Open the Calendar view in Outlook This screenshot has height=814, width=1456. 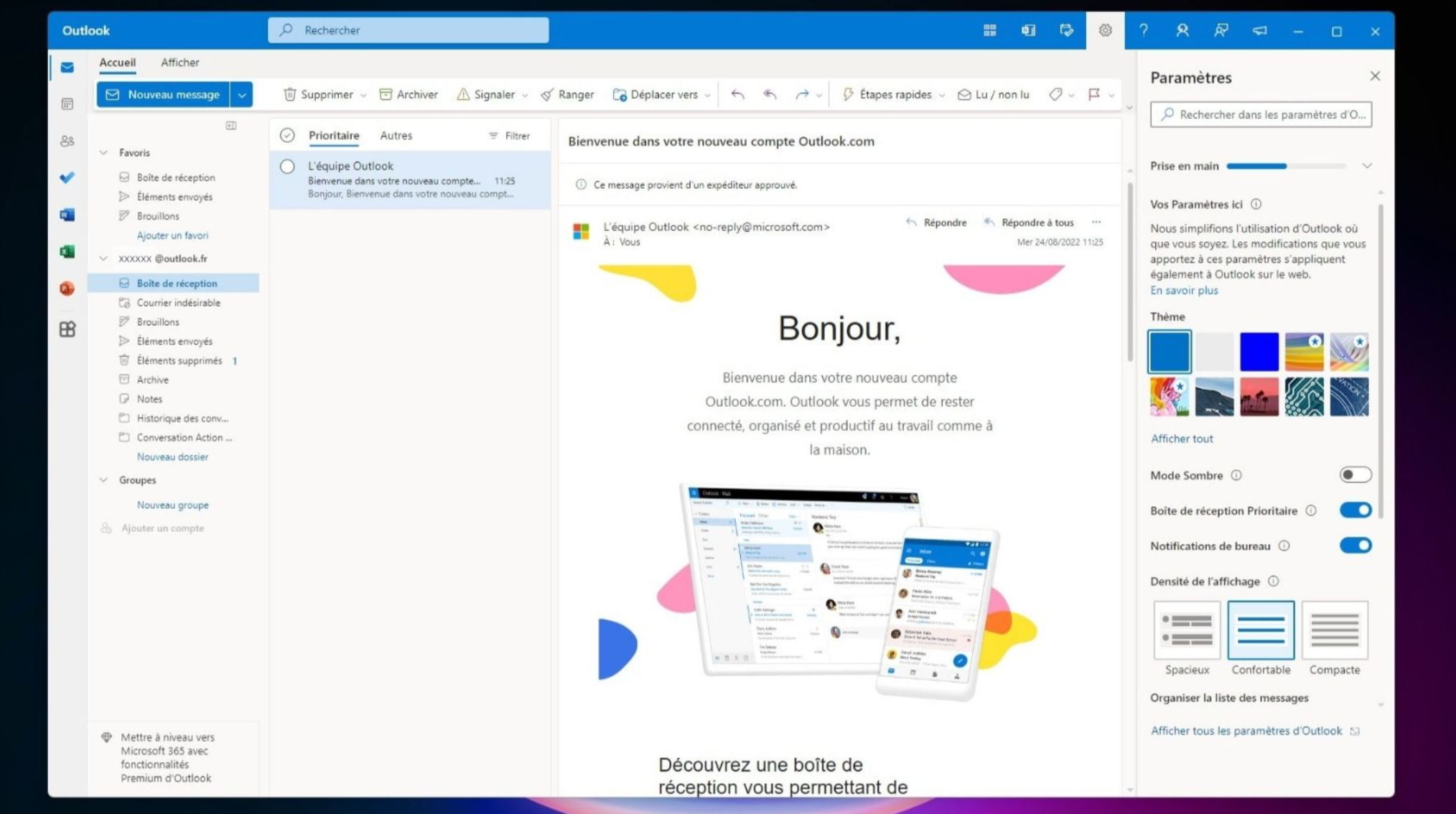67,104
